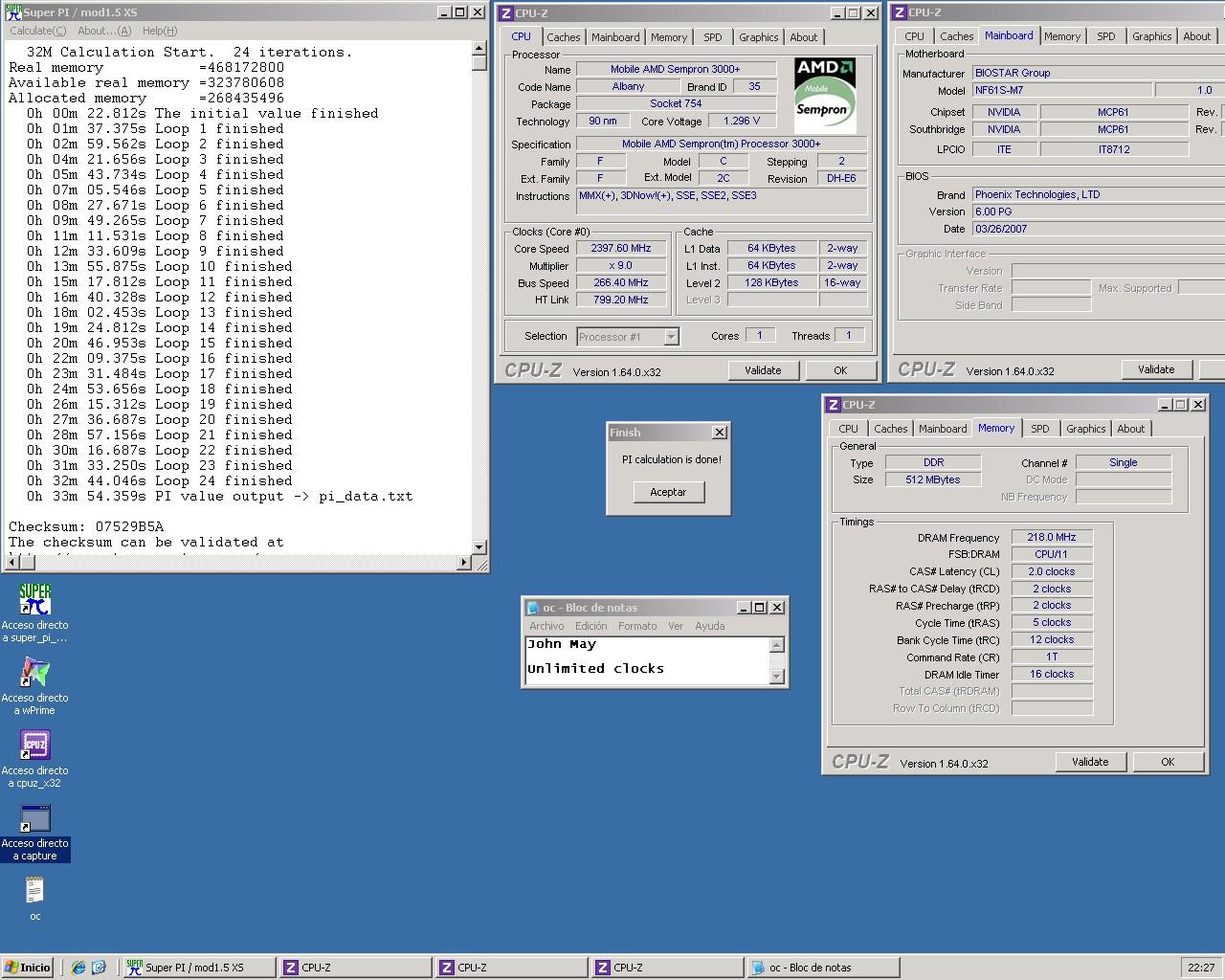
Task: Open Calculate menu in Super PI
Action: (37, 31)
